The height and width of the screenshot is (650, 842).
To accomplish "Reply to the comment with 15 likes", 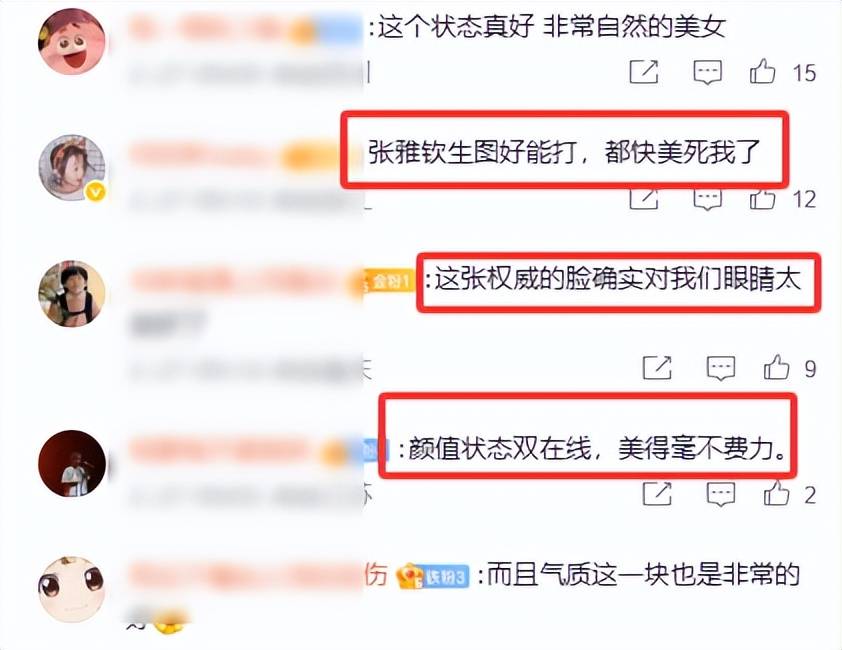I will (707, 72).
